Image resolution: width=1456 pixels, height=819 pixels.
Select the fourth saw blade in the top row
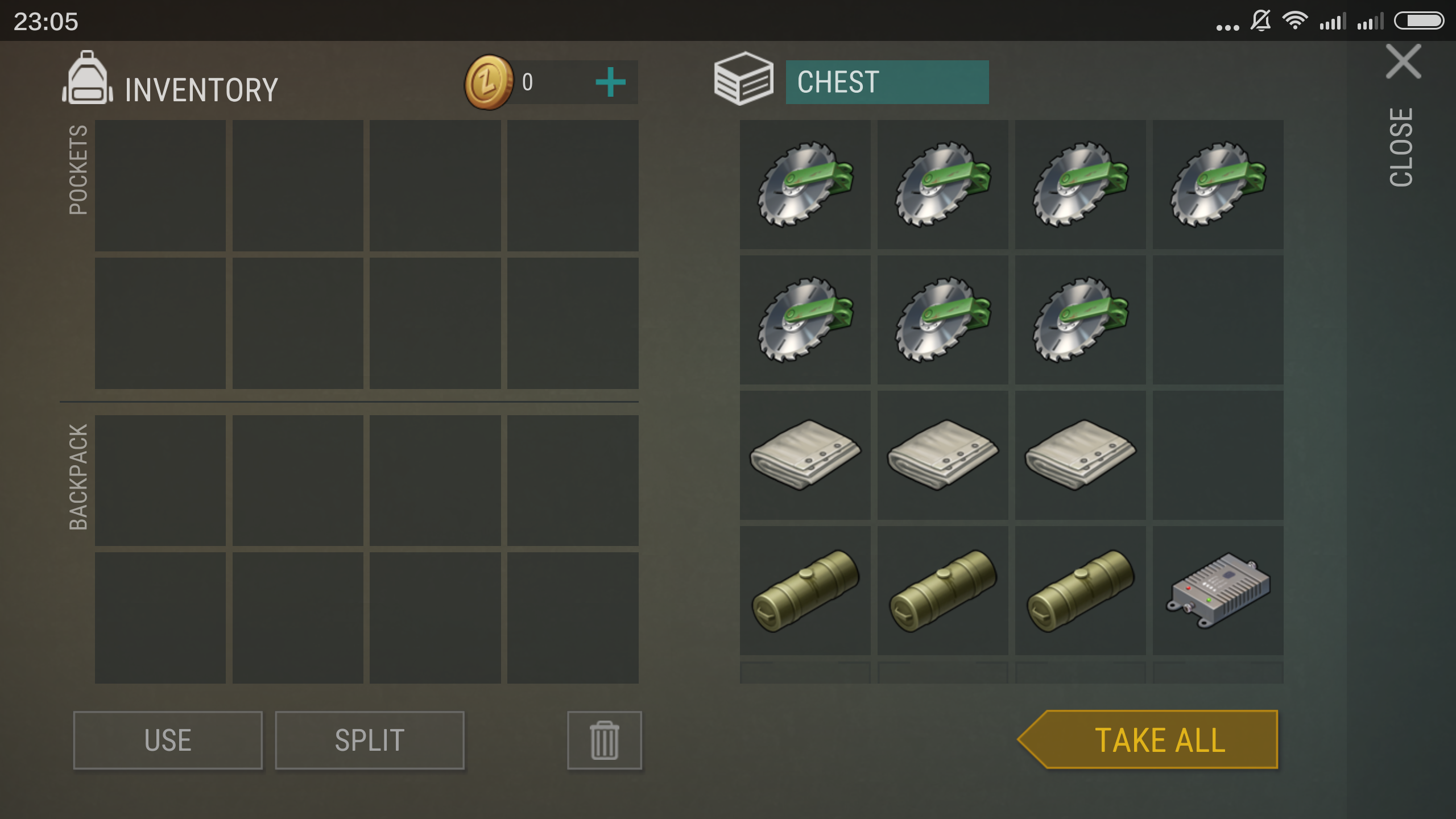click(x=1218, y=184)
